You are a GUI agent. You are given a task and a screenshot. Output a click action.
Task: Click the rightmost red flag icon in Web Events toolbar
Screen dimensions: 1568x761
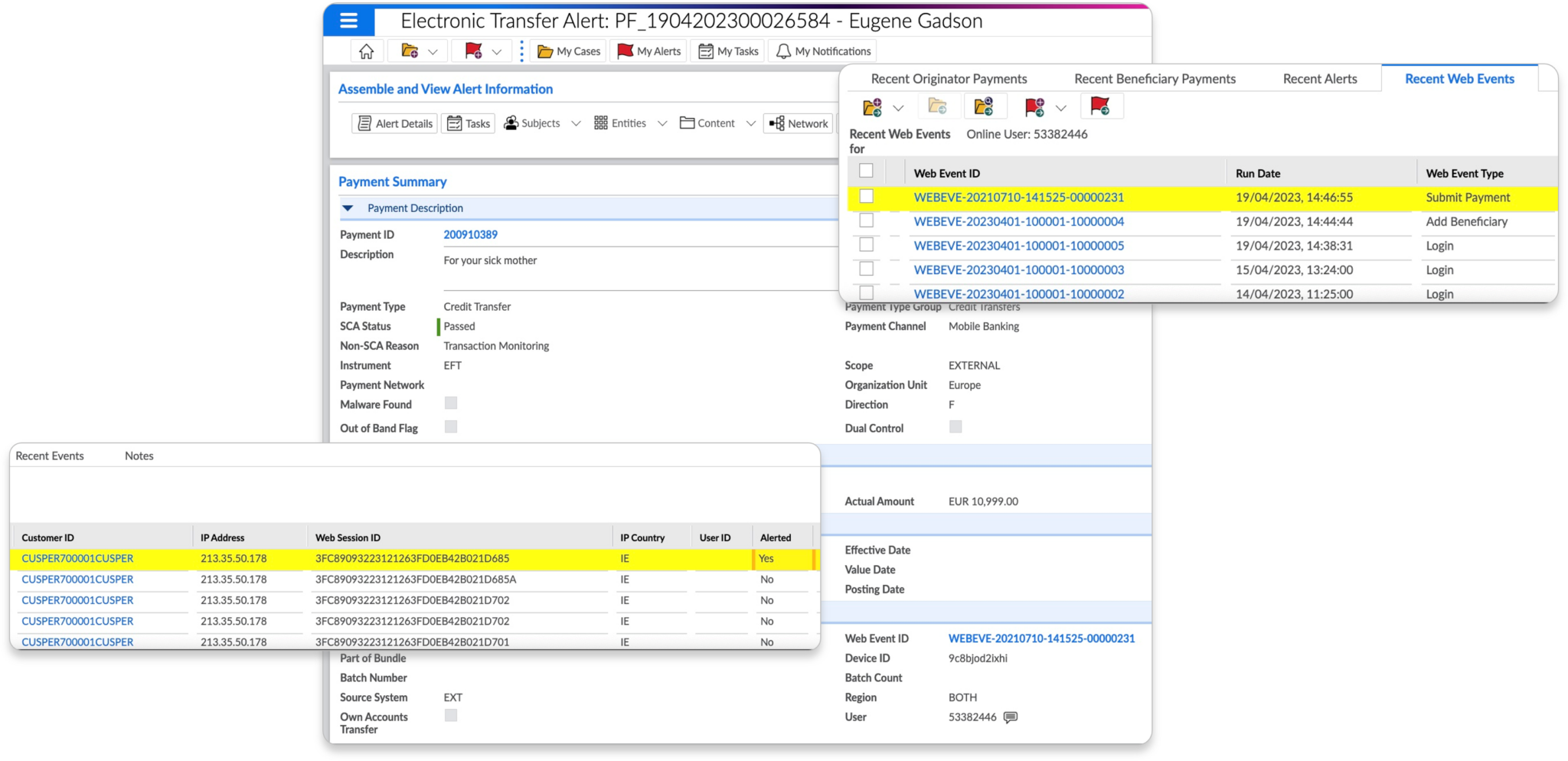(1100, 107)
